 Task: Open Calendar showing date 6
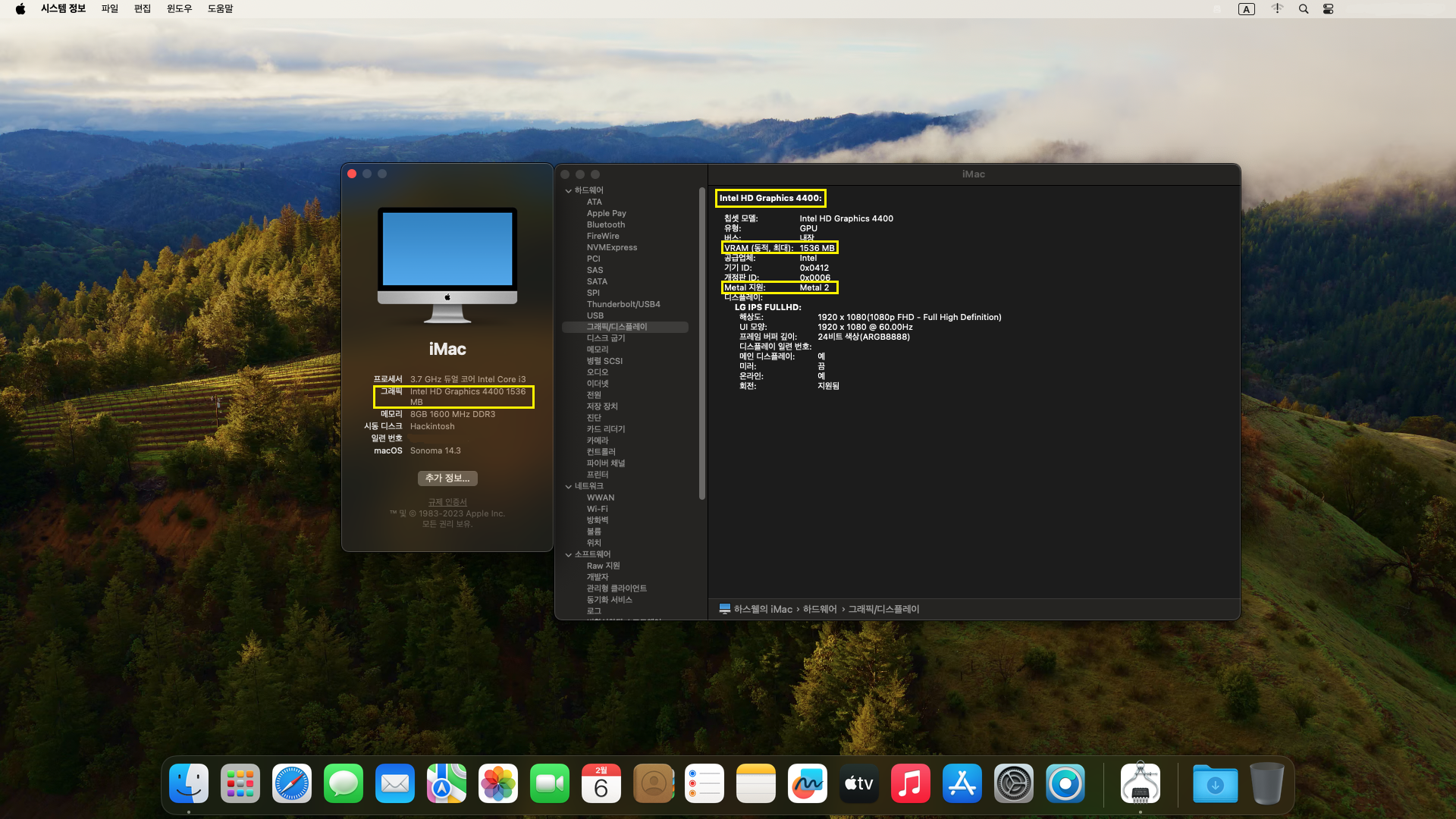click(601, 783)
